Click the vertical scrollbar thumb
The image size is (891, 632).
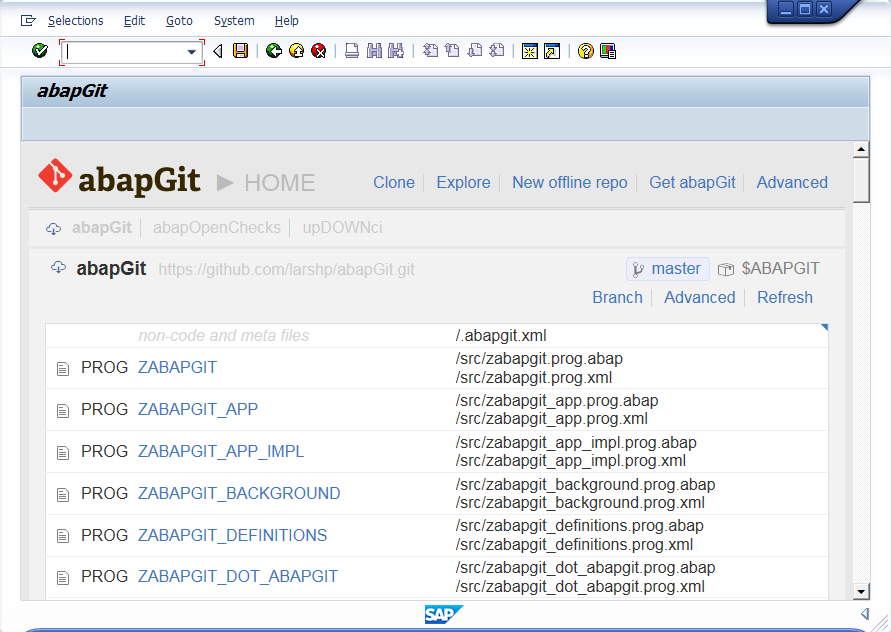(x=861, y=180)
